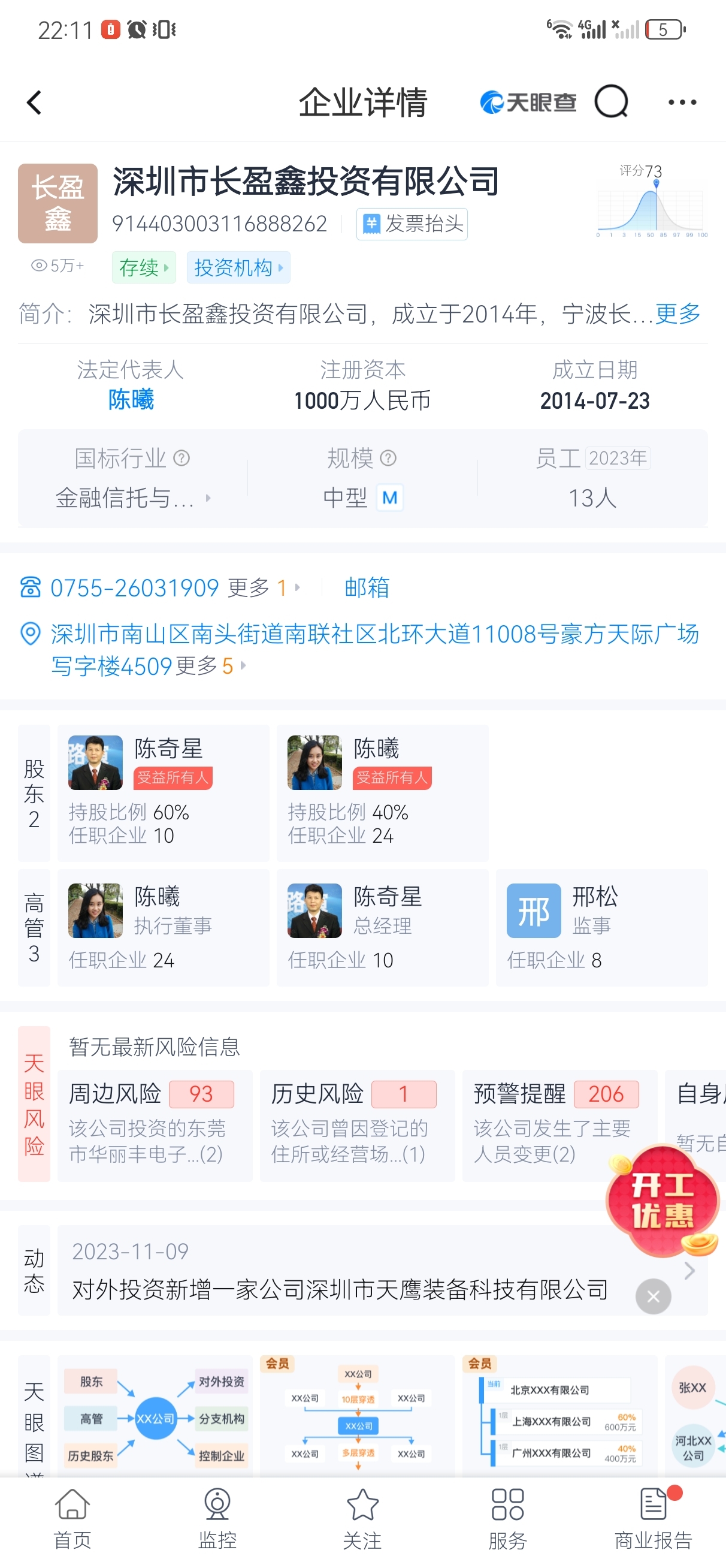Open 发票抬头 invoice title button
726x1568 pixels.
pyautogui.click(x=412, y=224)
